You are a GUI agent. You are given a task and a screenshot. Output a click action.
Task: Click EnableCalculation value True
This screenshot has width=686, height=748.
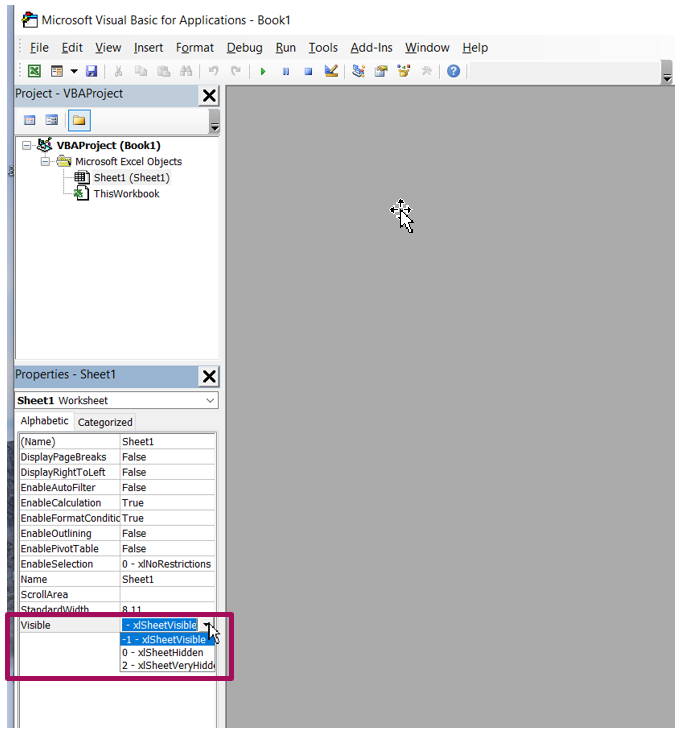167,503
